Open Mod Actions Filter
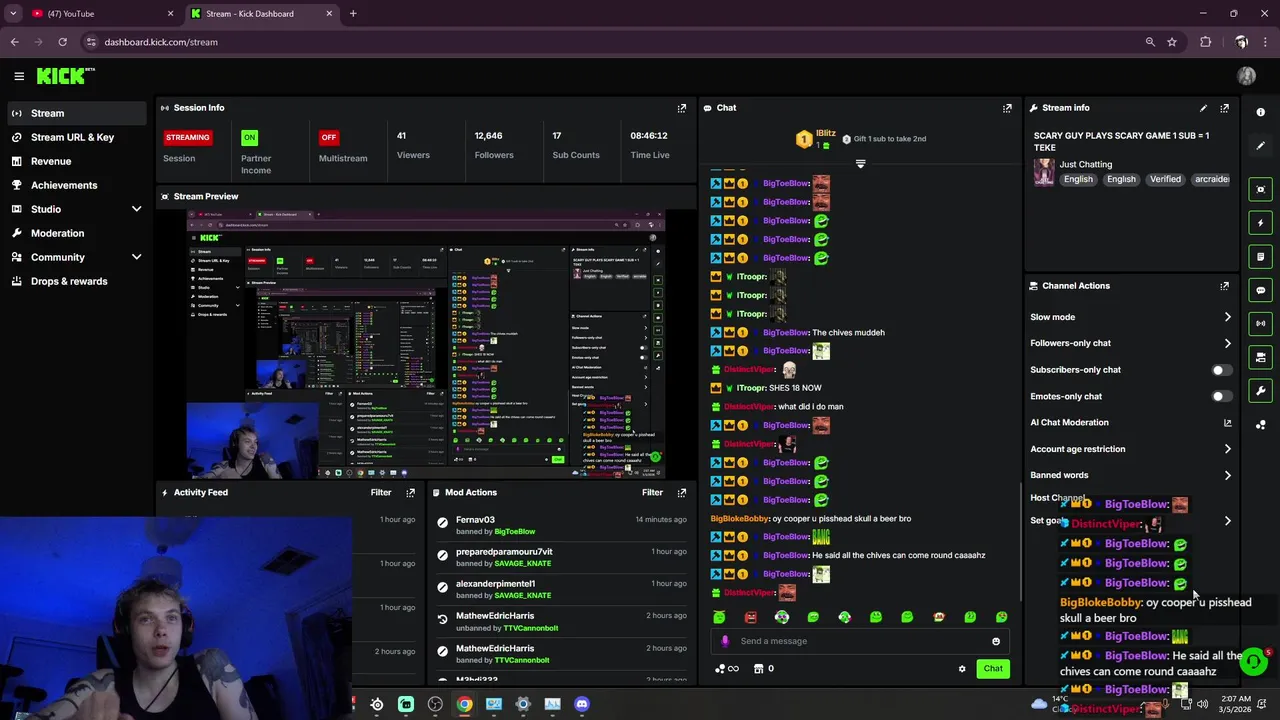The height and width of the screenshot is (720, 1280). (x=652, y=492)
